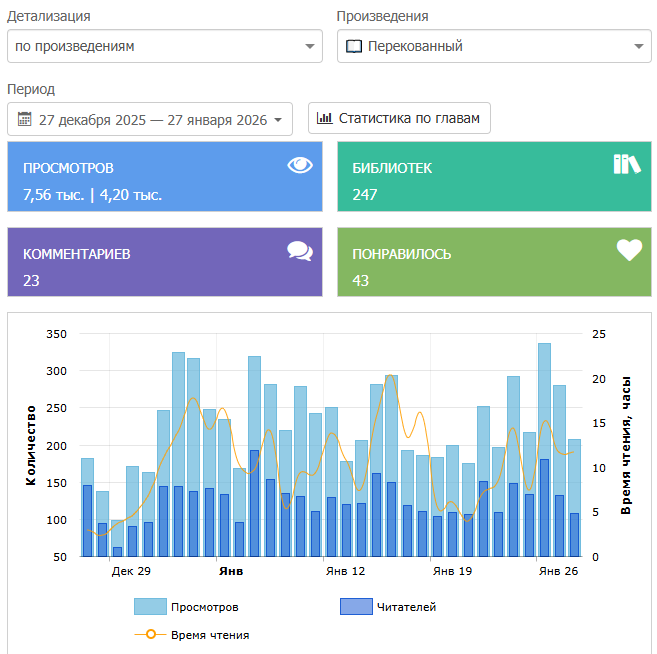Expand the Произведения dropdown arrow

[x=639, y=46]
